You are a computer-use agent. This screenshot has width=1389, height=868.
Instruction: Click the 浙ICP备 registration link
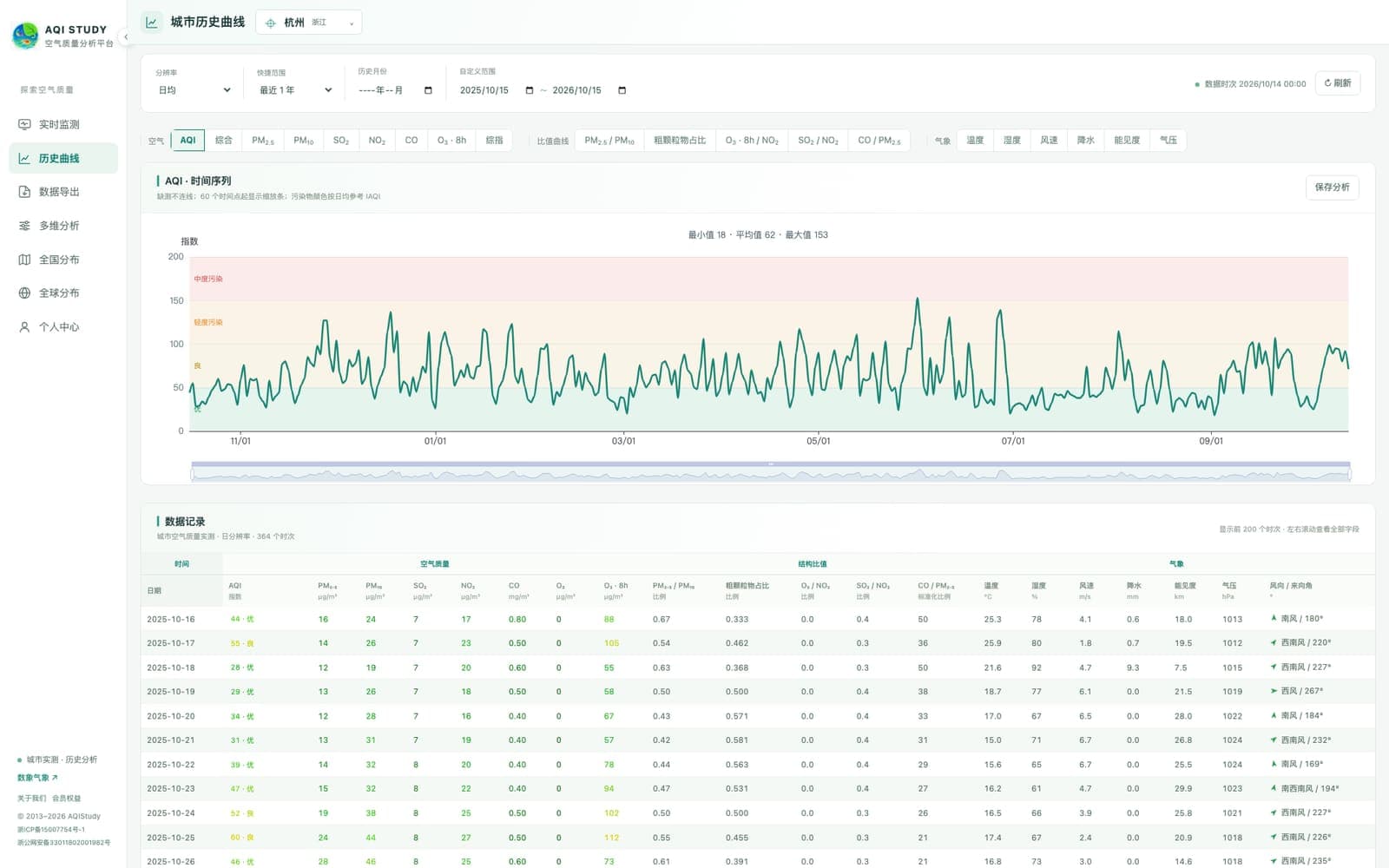coord(51,830)
